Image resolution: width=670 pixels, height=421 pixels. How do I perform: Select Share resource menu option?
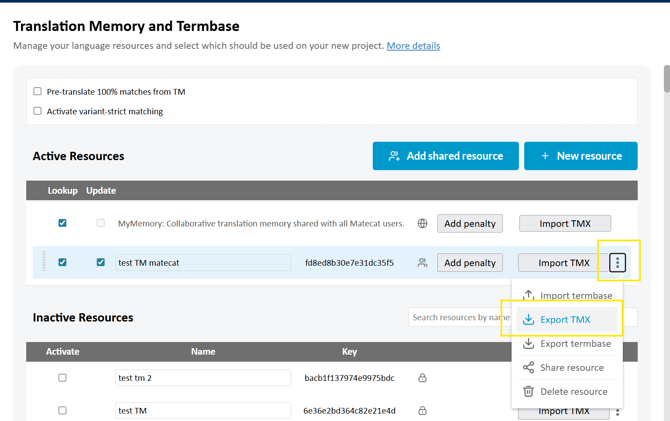pyautogui.click(x=571, y=368)
